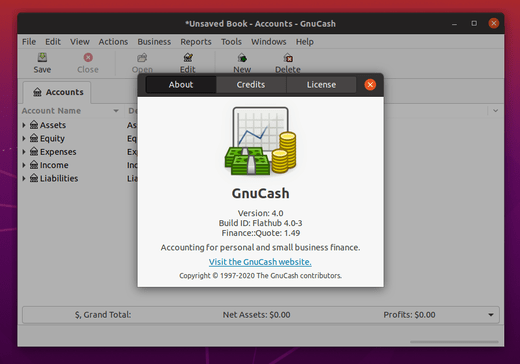Click the Save toolbar icon
The height and width of the screenshot is (364, 520).
(x=42, y=58)
